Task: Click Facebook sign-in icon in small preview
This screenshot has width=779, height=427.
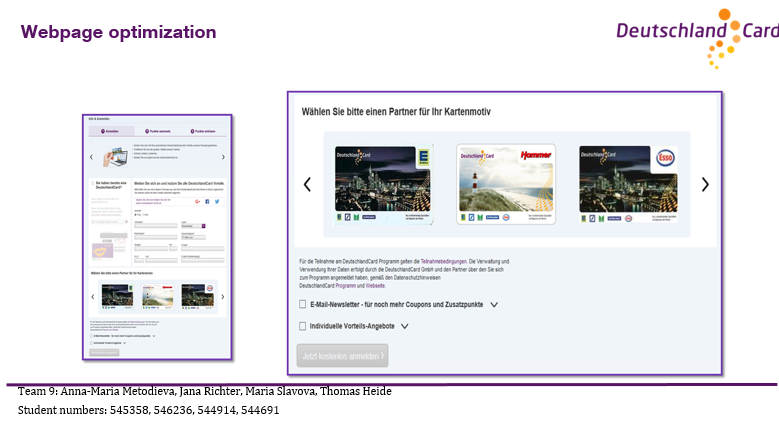Action: pos(207,201)
